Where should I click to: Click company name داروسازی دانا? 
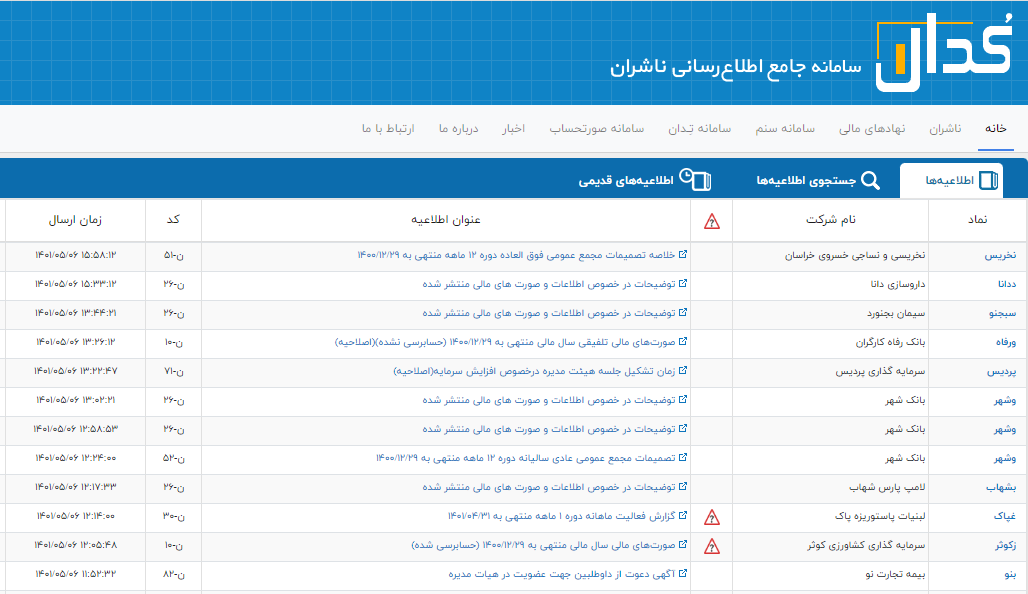point(898,285)
